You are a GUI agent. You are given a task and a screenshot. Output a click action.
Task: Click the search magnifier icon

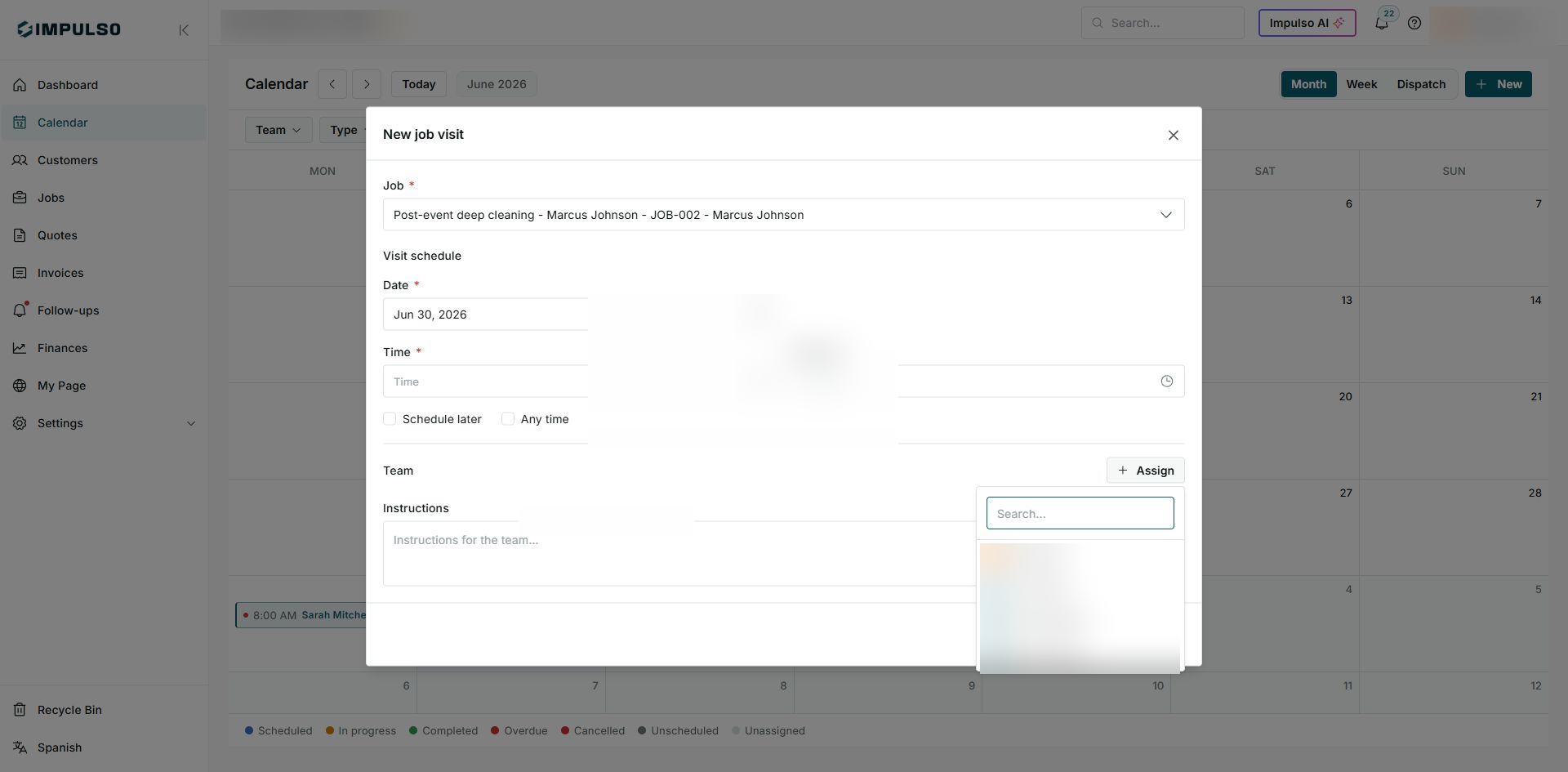(1097, 23)
